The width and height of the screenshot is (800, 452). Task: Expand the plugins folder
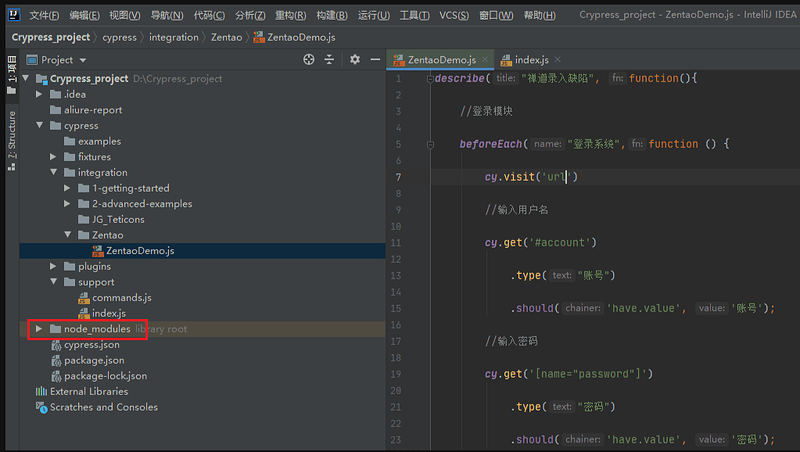[53, 266]
